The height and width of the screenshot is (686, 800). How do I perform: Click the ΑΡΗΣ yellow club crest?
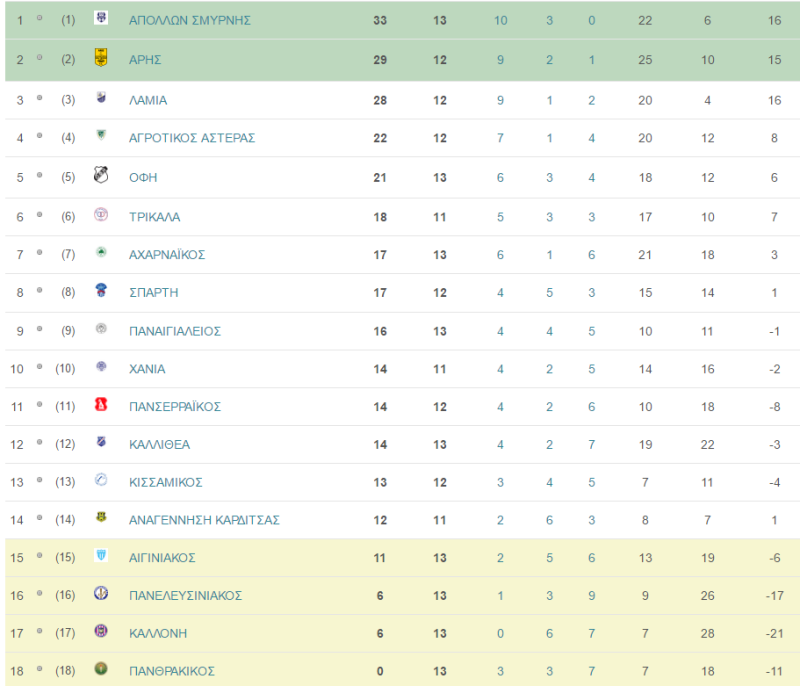pos(101,58)
